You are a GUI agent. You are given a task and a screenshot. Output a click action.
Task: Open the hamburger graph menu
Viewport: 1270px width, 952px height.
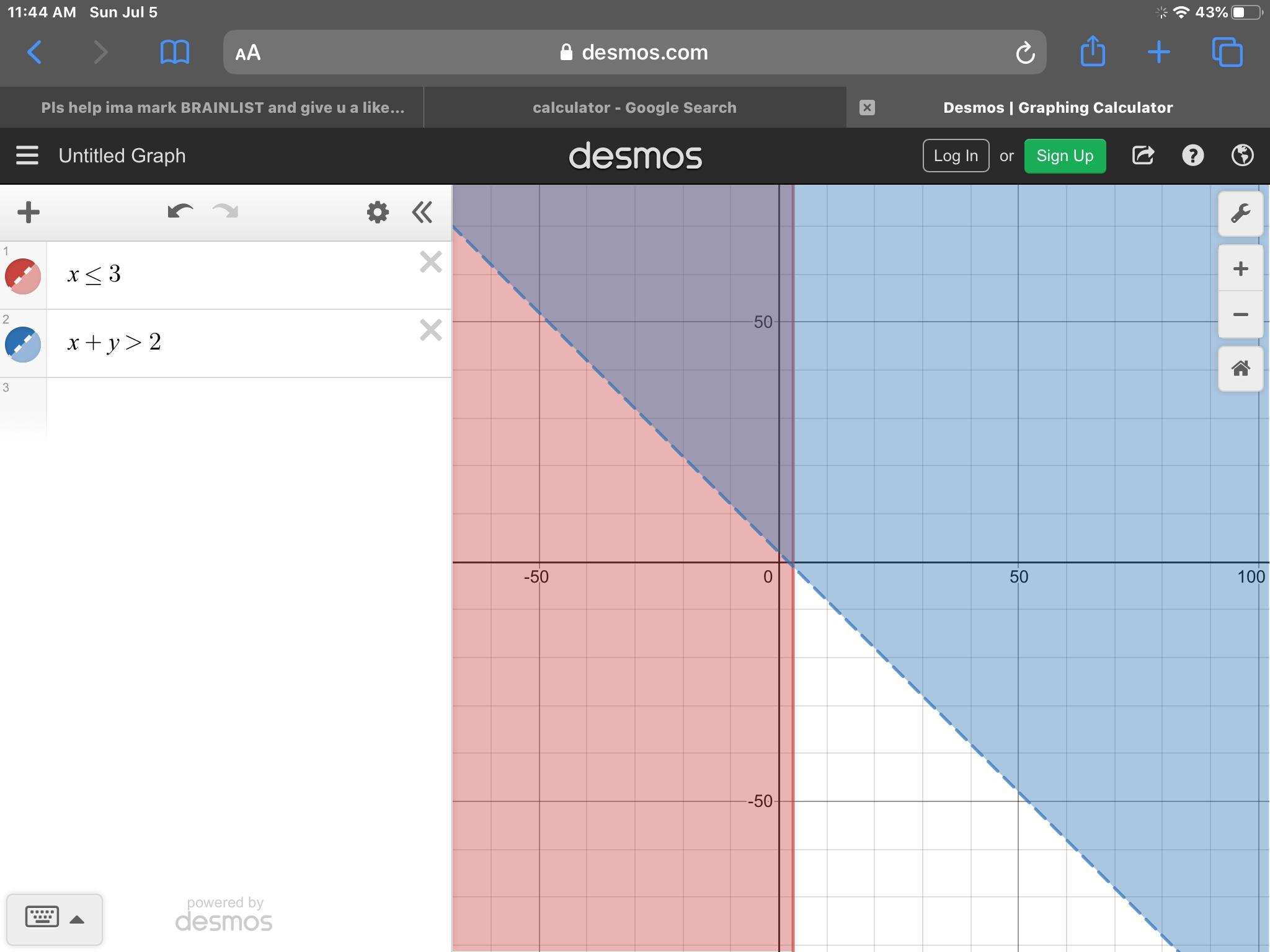pyautogui.click(x=27, y=156)
